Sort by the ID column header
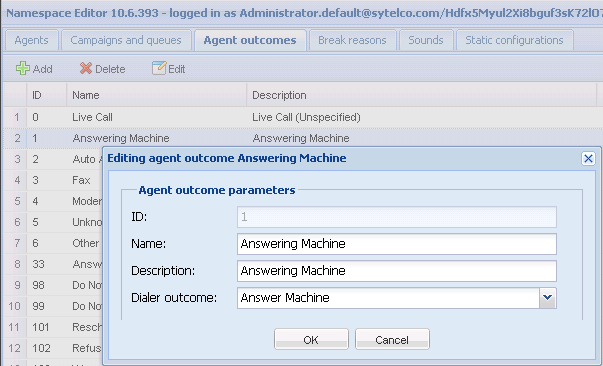The height and width of the screenshot is (366, 603). tap(47, 95)
